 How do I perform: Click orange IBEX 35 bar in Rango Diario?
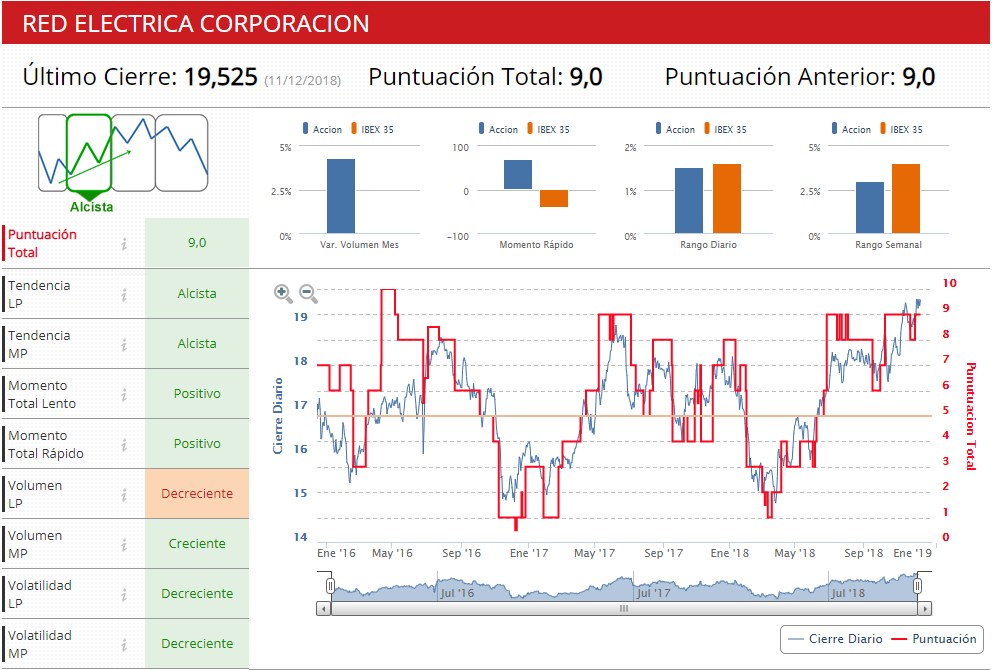click(x=727, y=199)
